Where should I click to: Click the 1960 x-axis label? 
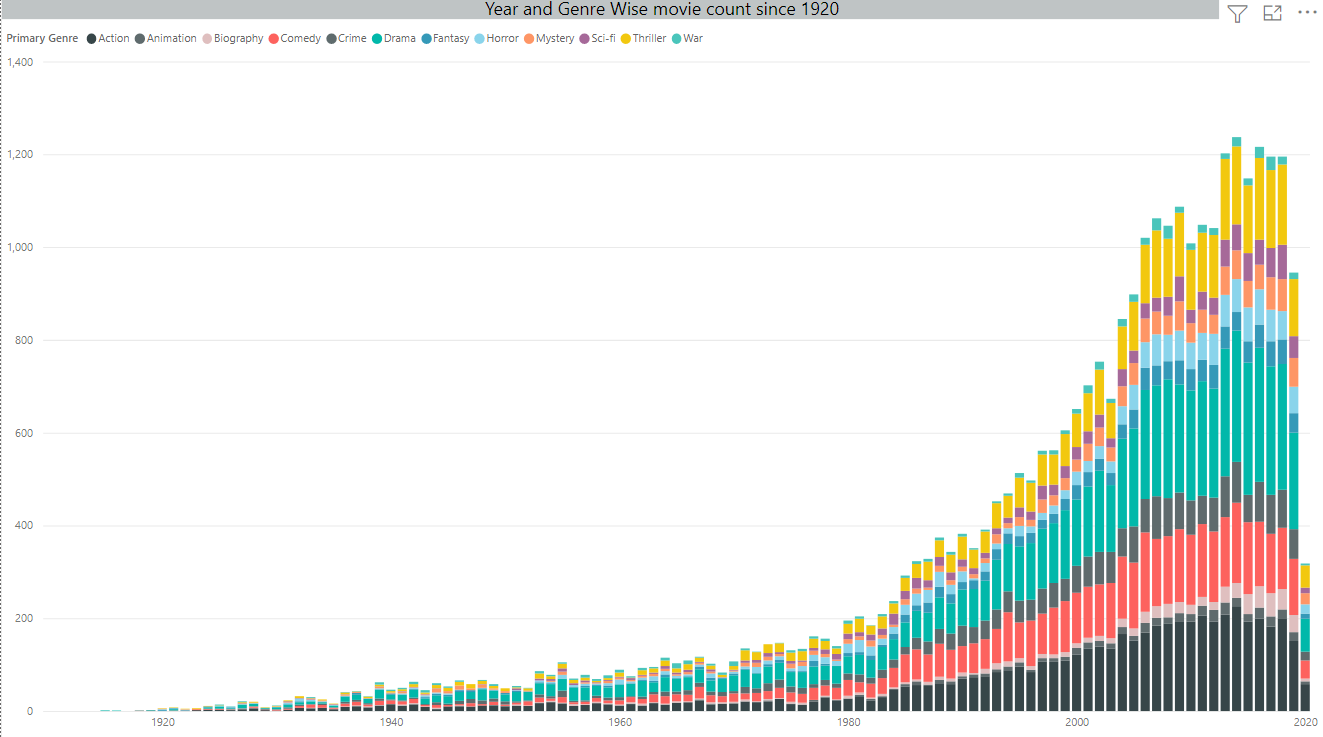tap(620, 722)
